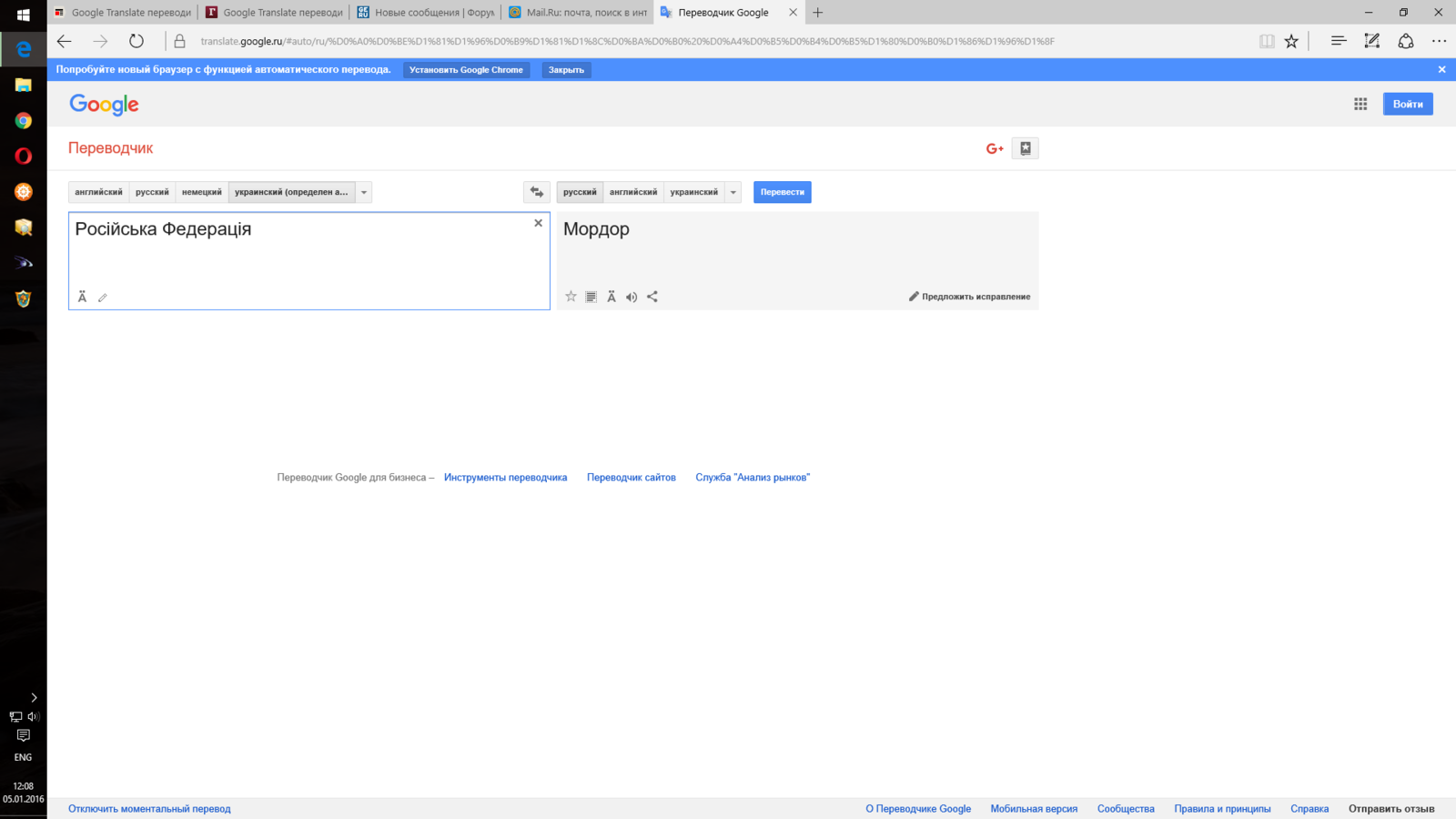Image resolution: width=1456 pixels, height=819 pixels.
Task: Open Справка footer link
Action: [1309, 809]
